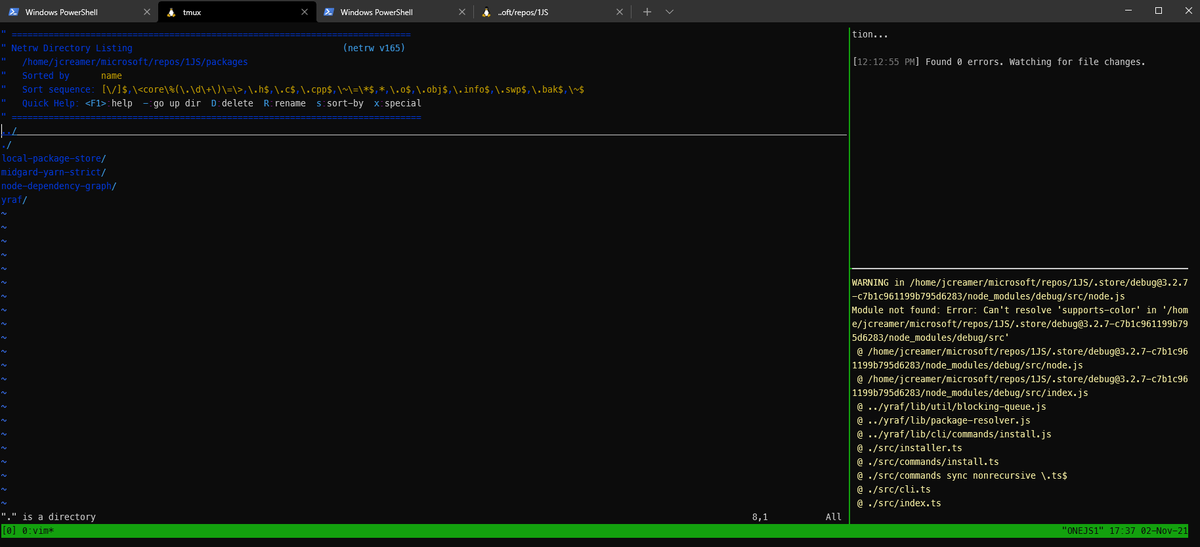The width and height of the screenshot is (1200, 547).
Task: Click the '@ ./src/commands/install.ts' line
Action: 928,463
